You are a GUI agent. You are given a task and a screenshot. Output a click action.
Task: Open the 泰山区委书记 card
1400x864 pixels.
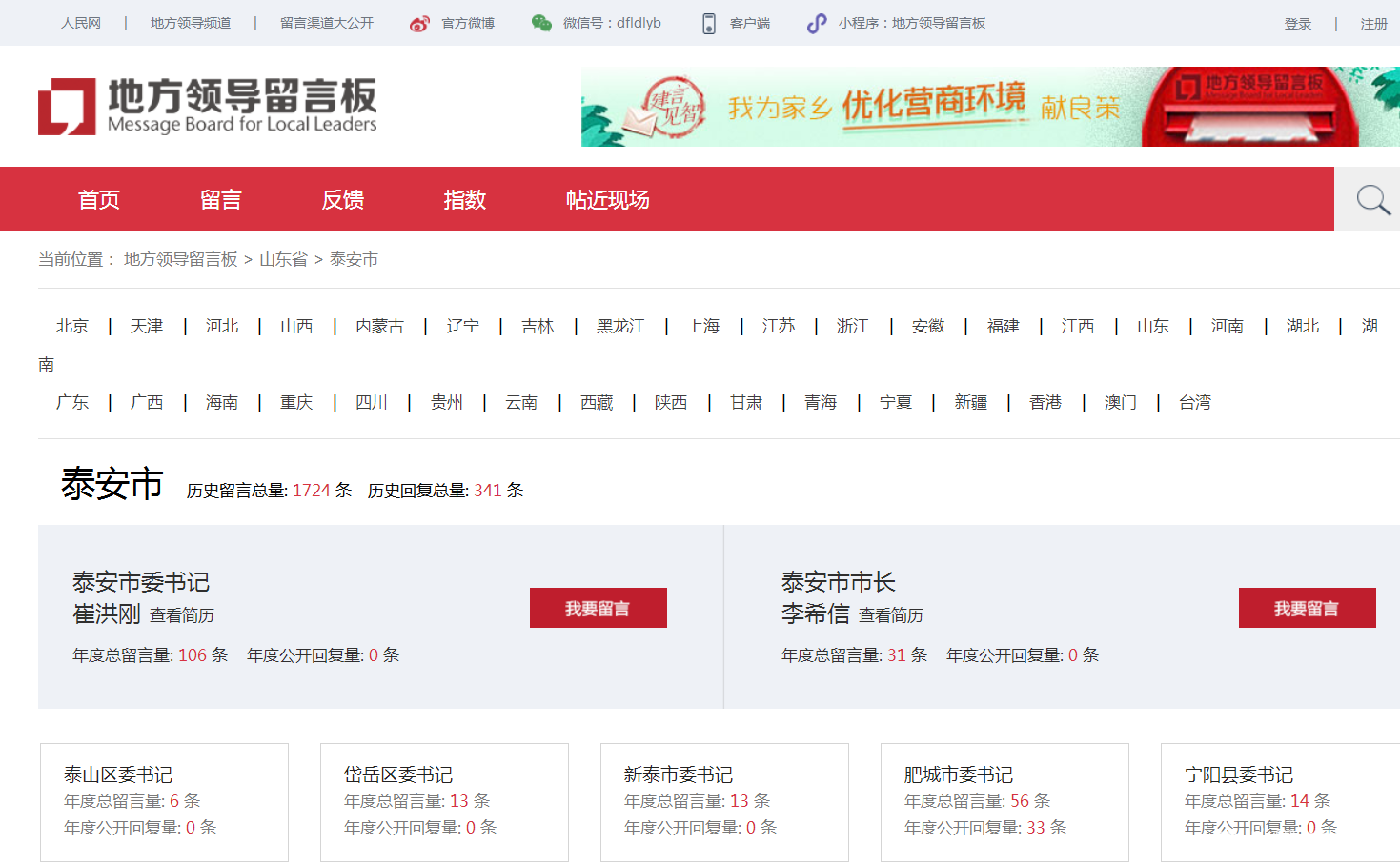[164, 802]
